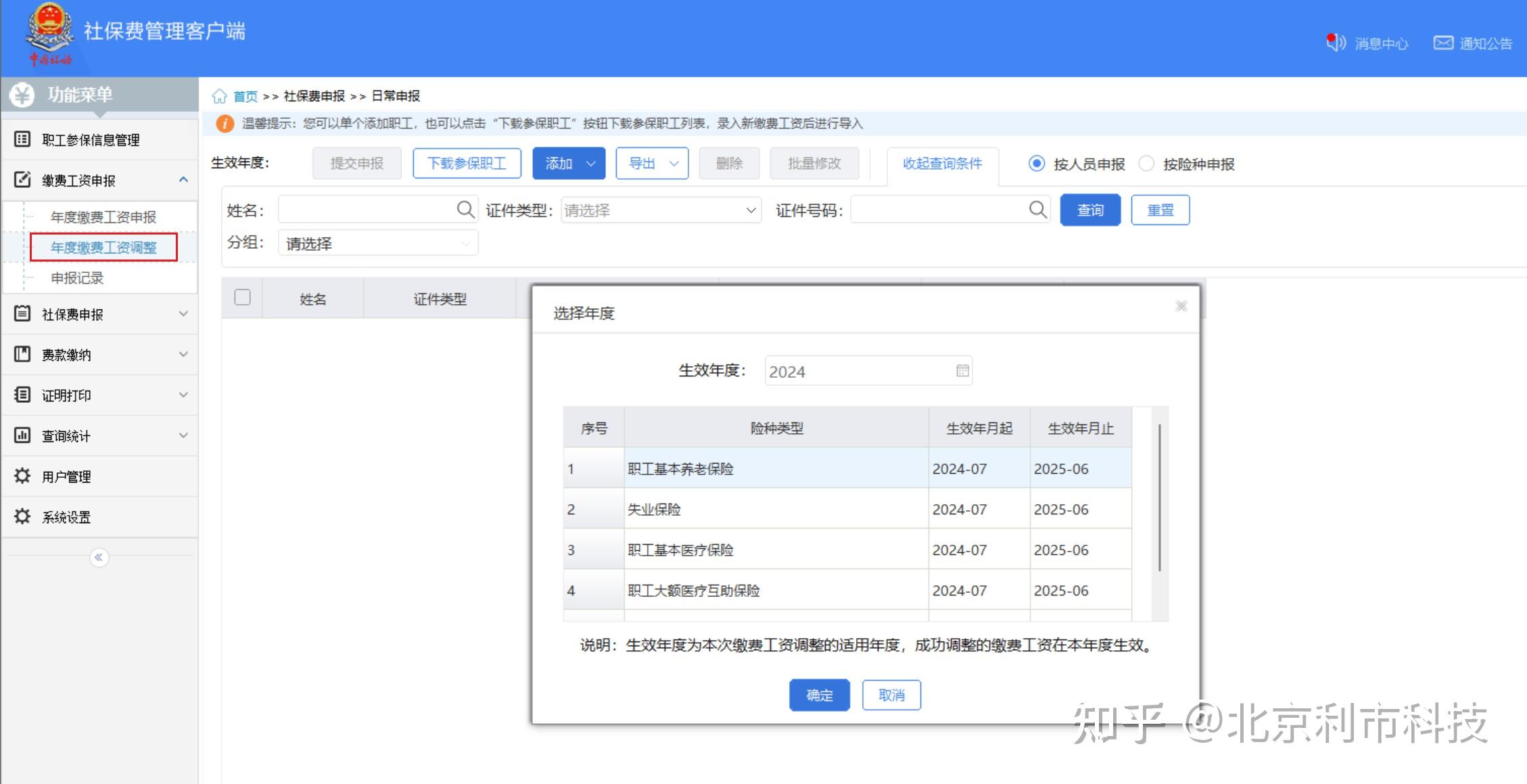
Task: Click the 收起查询条件 tab
Action: point(942,164)
